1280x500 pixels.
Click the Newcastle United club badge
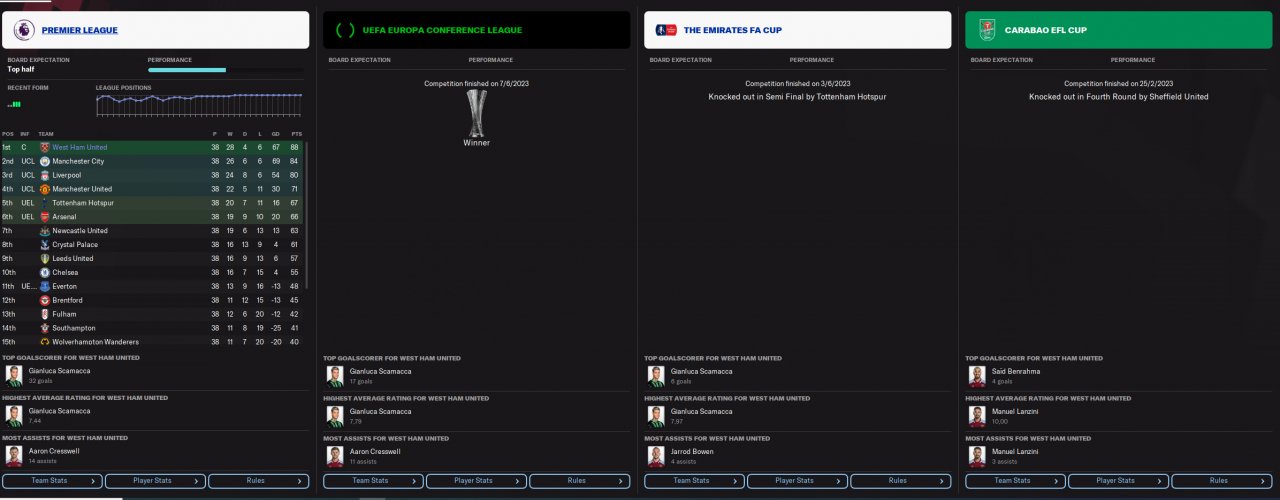[x=44, y=231]
